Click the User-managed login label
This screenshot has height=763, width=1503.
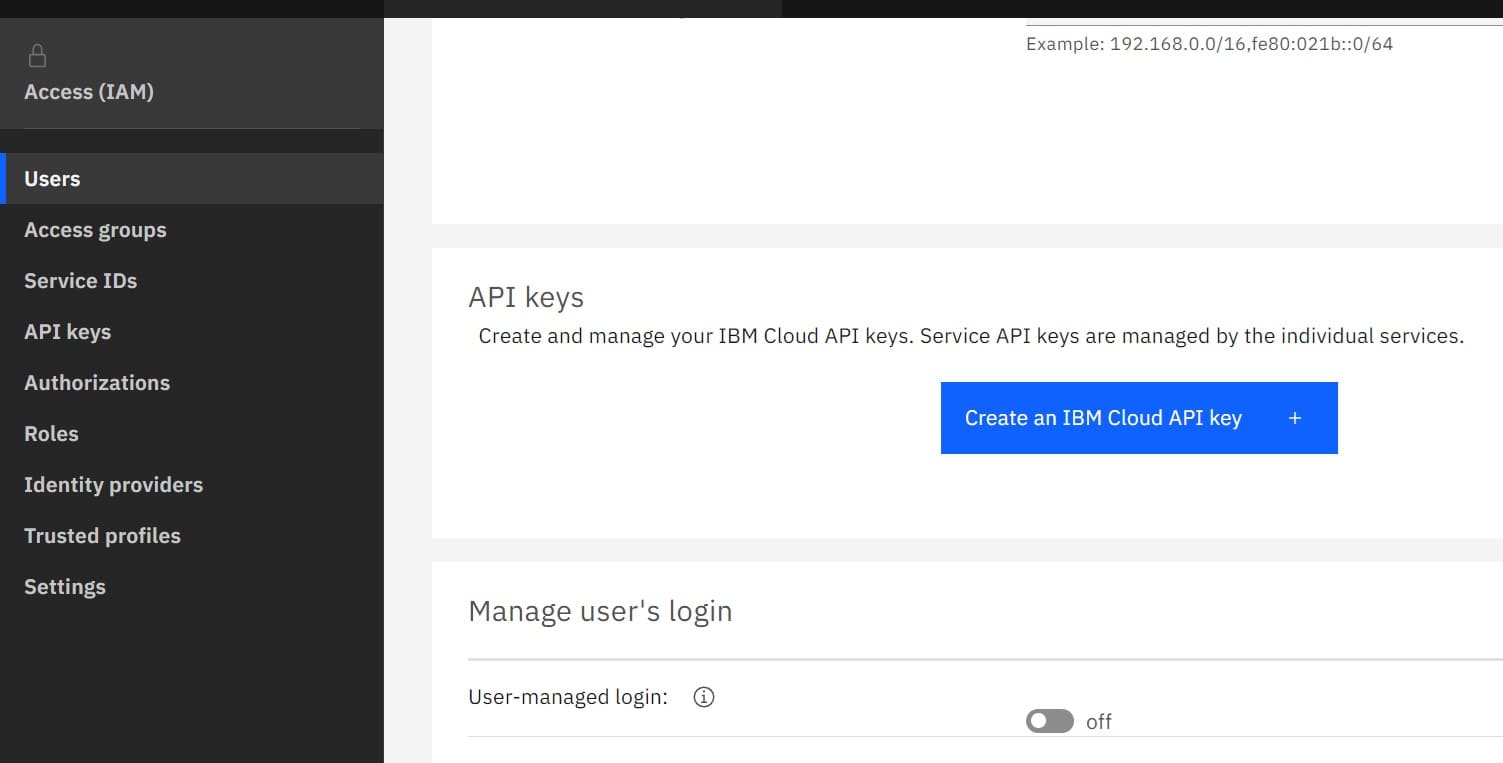coord(568,697)
